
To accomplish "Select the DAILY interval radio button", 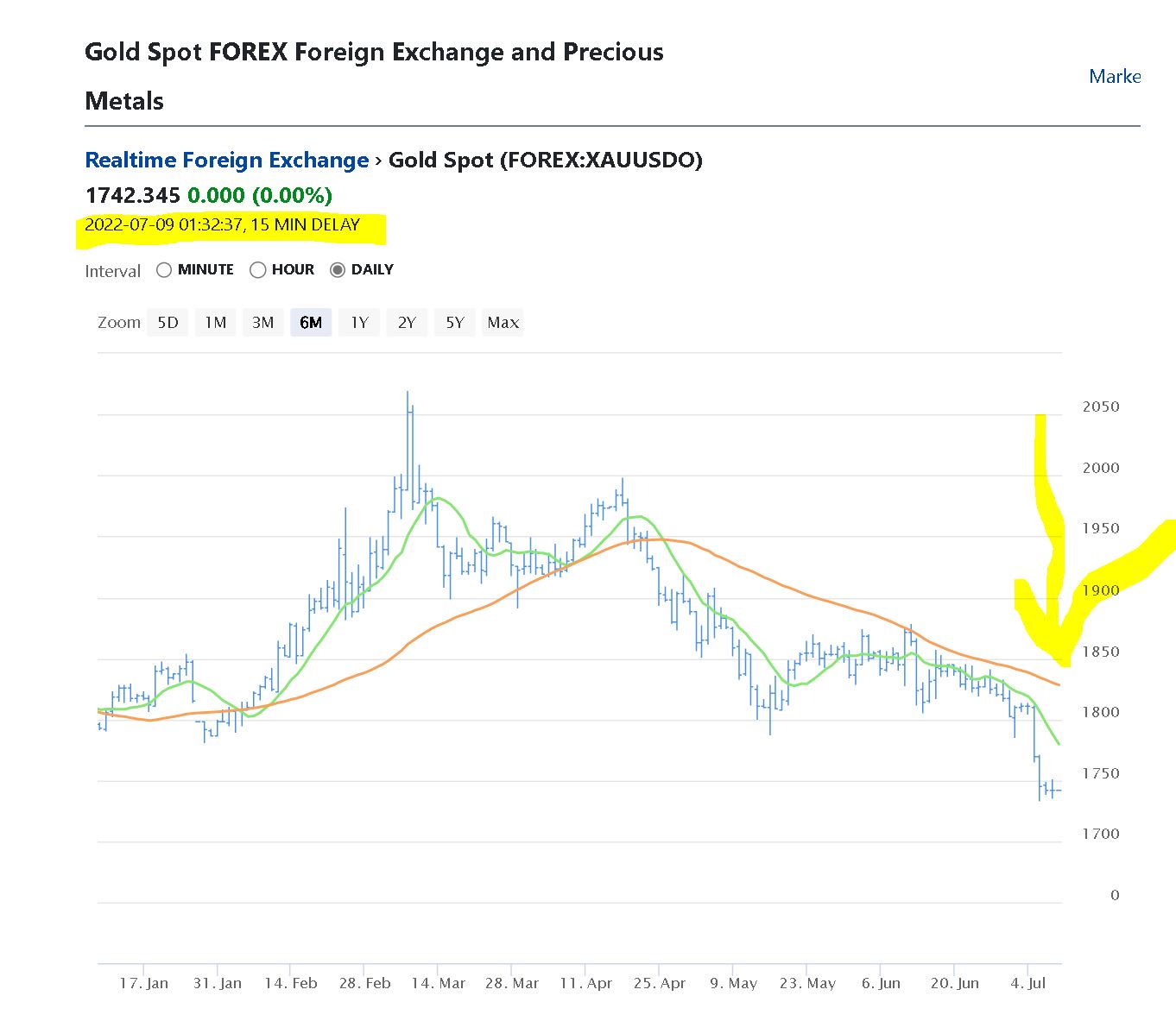I will pyautogui.click(x=338, y=270).
